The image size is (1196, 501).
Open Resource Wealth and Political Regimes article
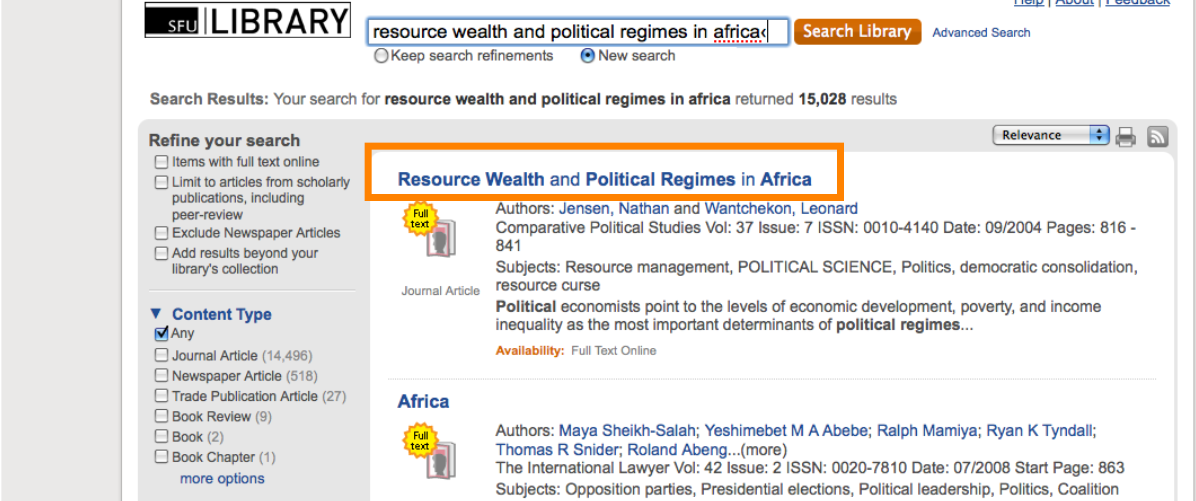coord(604,180)
